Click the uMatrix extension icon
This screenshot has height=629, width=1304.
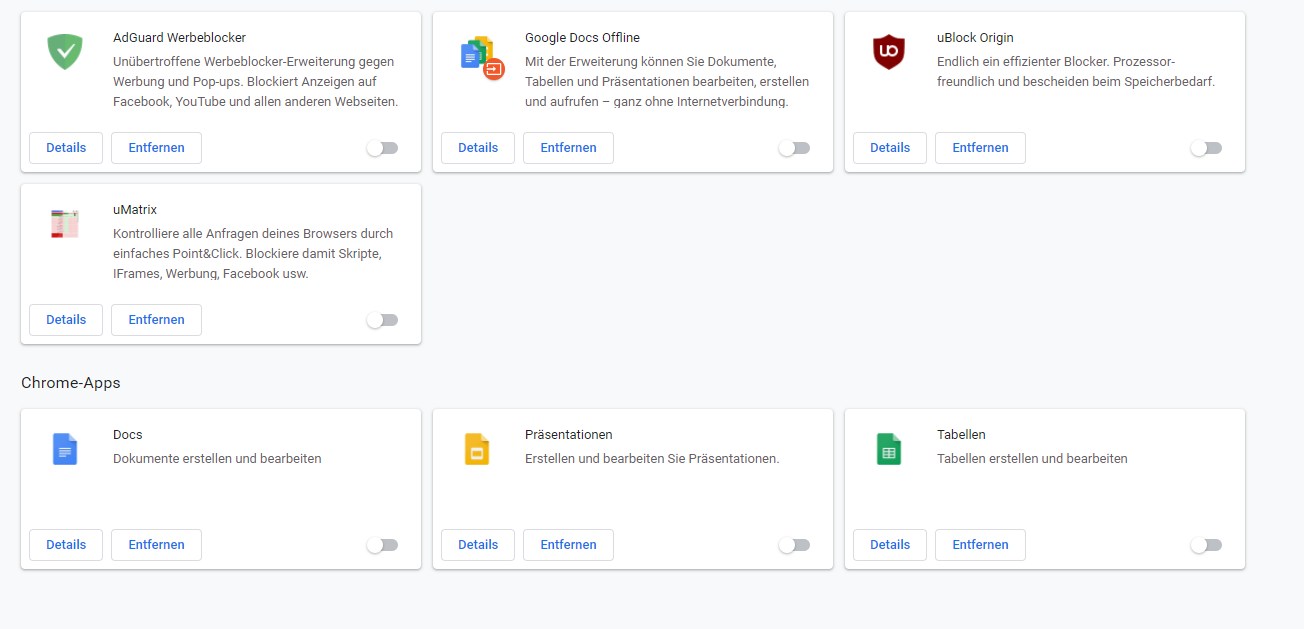pos(65,223)
